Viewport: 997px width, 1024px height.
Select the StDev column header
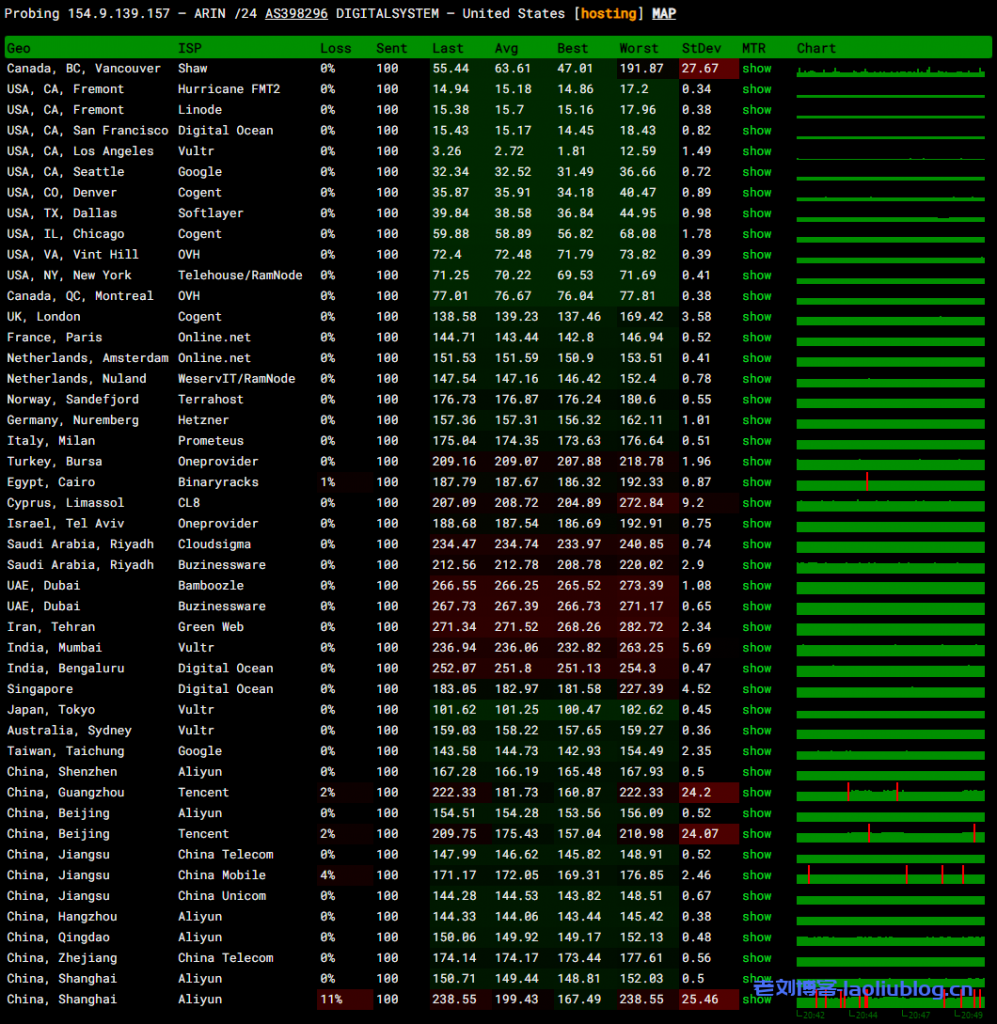[700, 48]
